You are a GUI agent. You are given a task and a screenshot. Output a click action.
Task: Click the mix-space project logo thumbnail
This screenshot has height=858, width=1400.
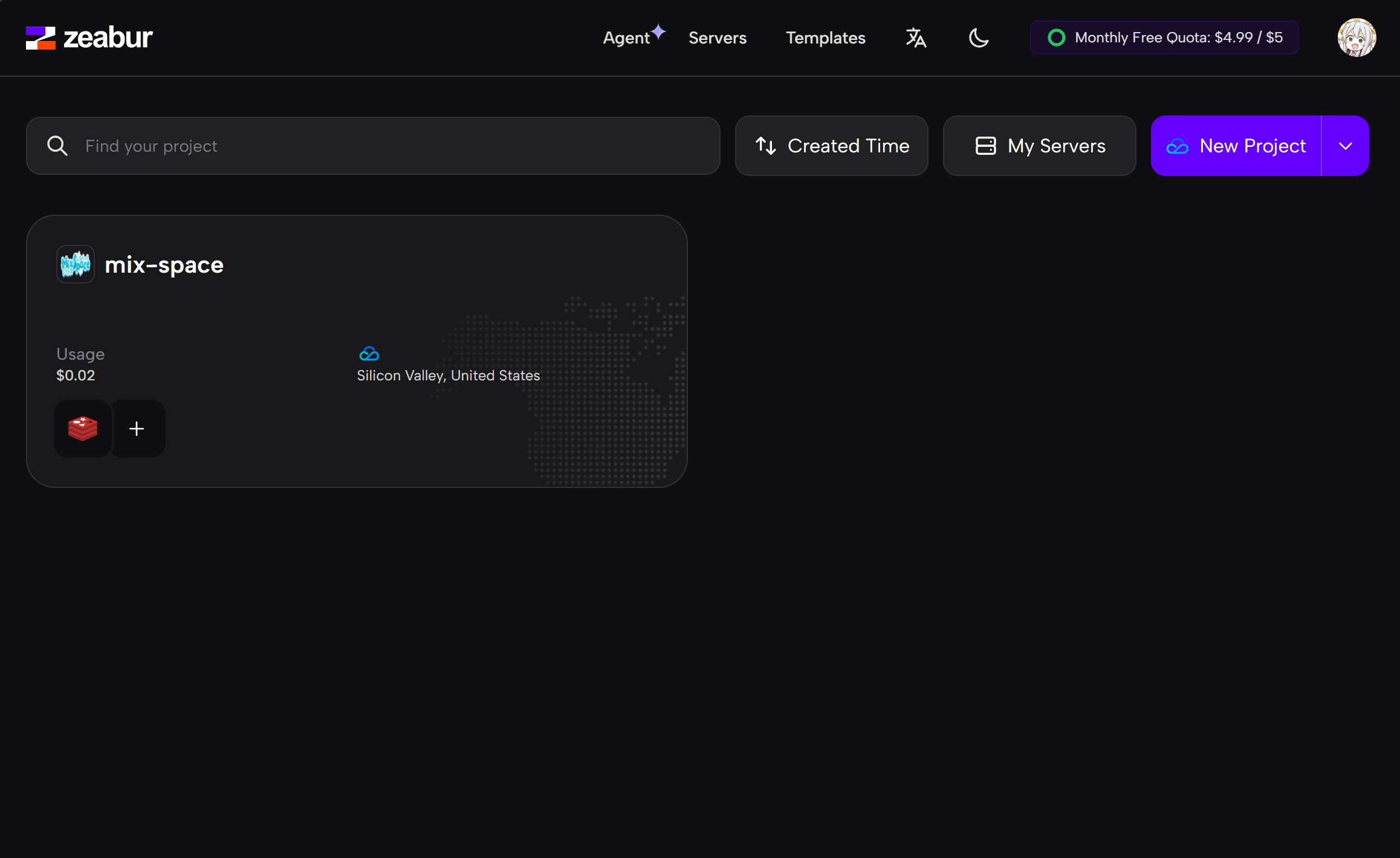click(x=76, y=264)
